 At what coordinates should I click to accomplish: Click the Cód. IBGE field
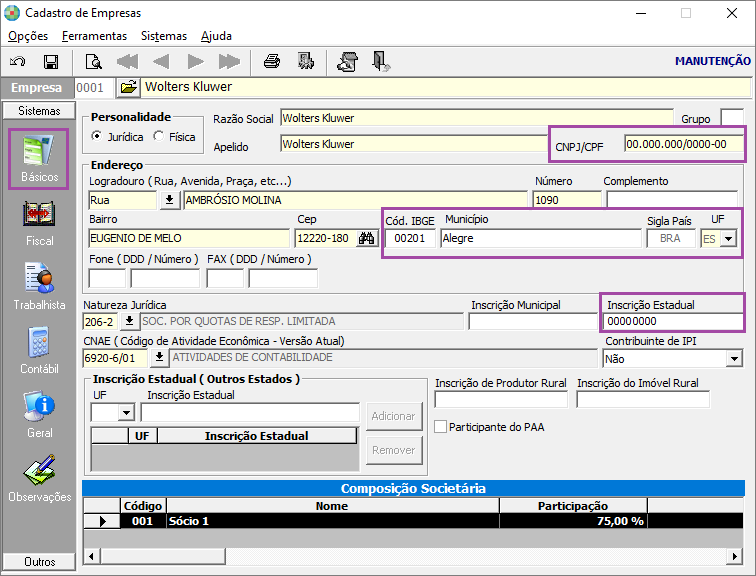410,238
